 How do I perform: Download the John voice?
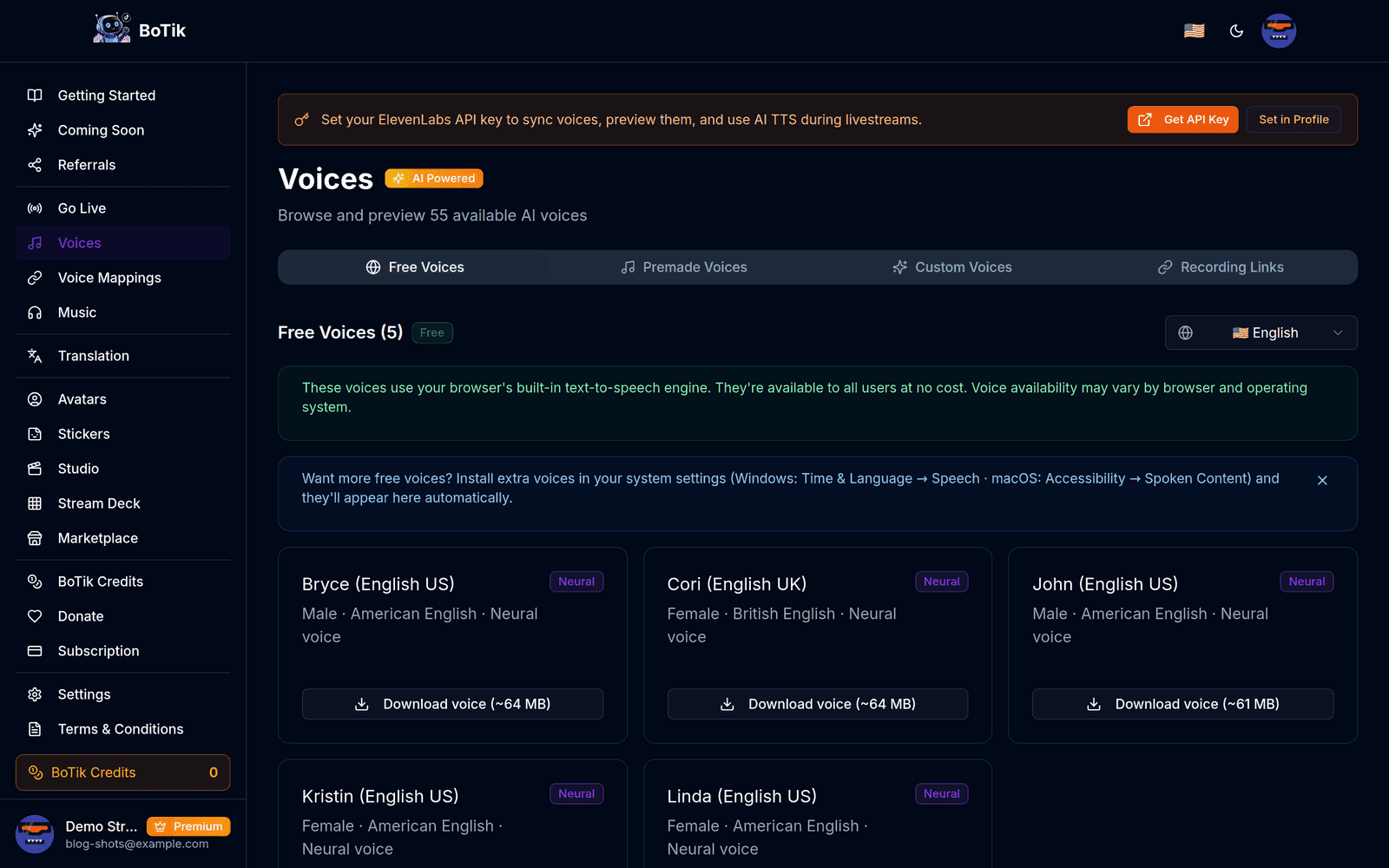click(x=1182, y=704)
